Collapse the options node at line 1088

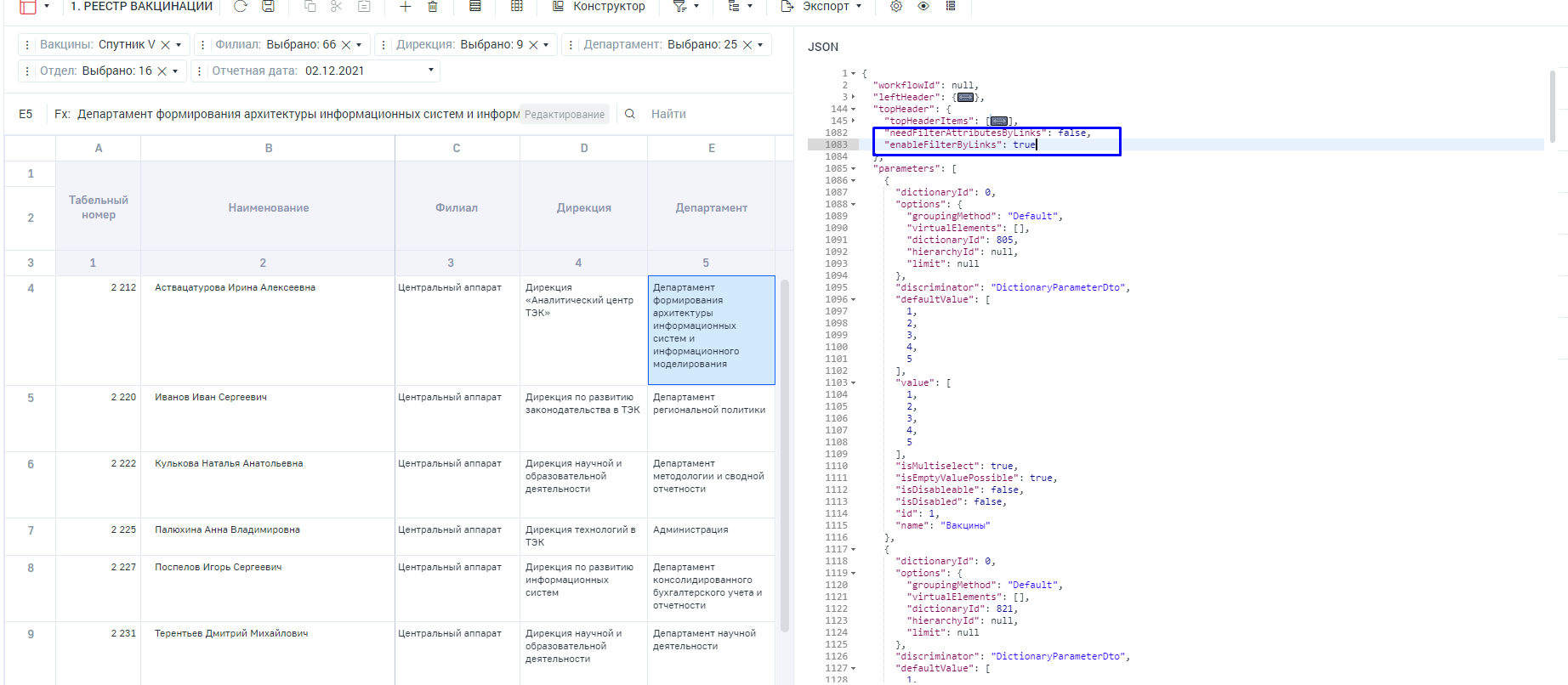[x=854, y=204]
